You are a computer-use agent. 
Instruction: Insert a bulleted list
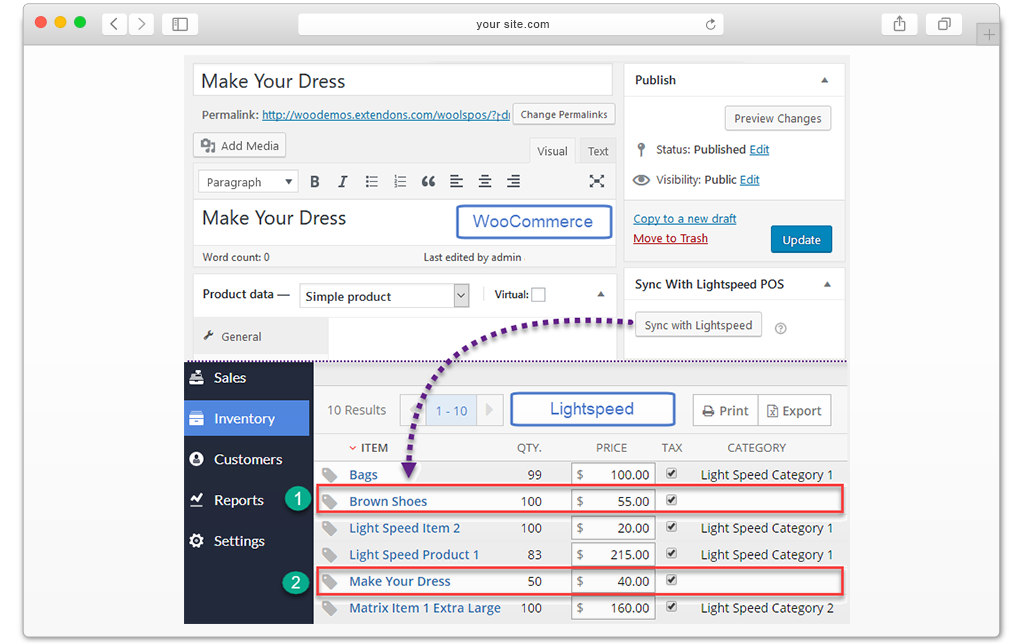[372, 182]
